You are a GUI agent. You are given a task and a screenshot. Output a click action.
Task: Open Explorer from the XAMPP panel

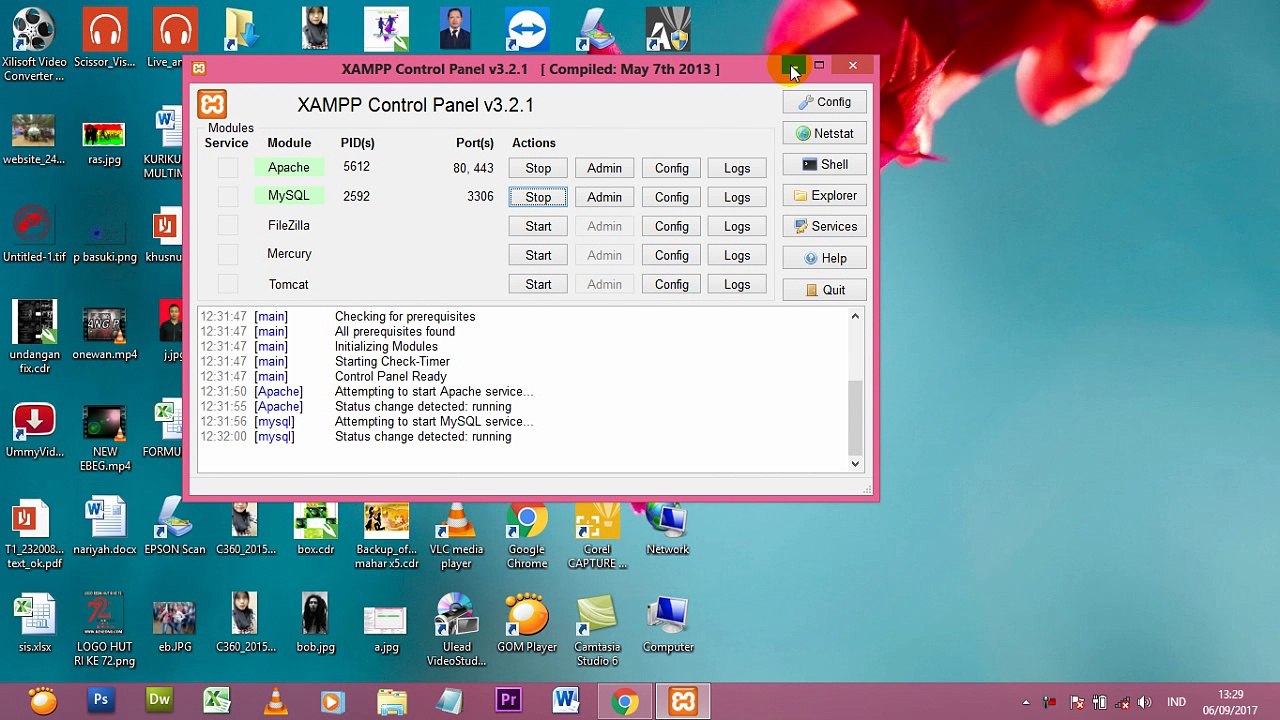pyautogui.click(x=824, y=195)
